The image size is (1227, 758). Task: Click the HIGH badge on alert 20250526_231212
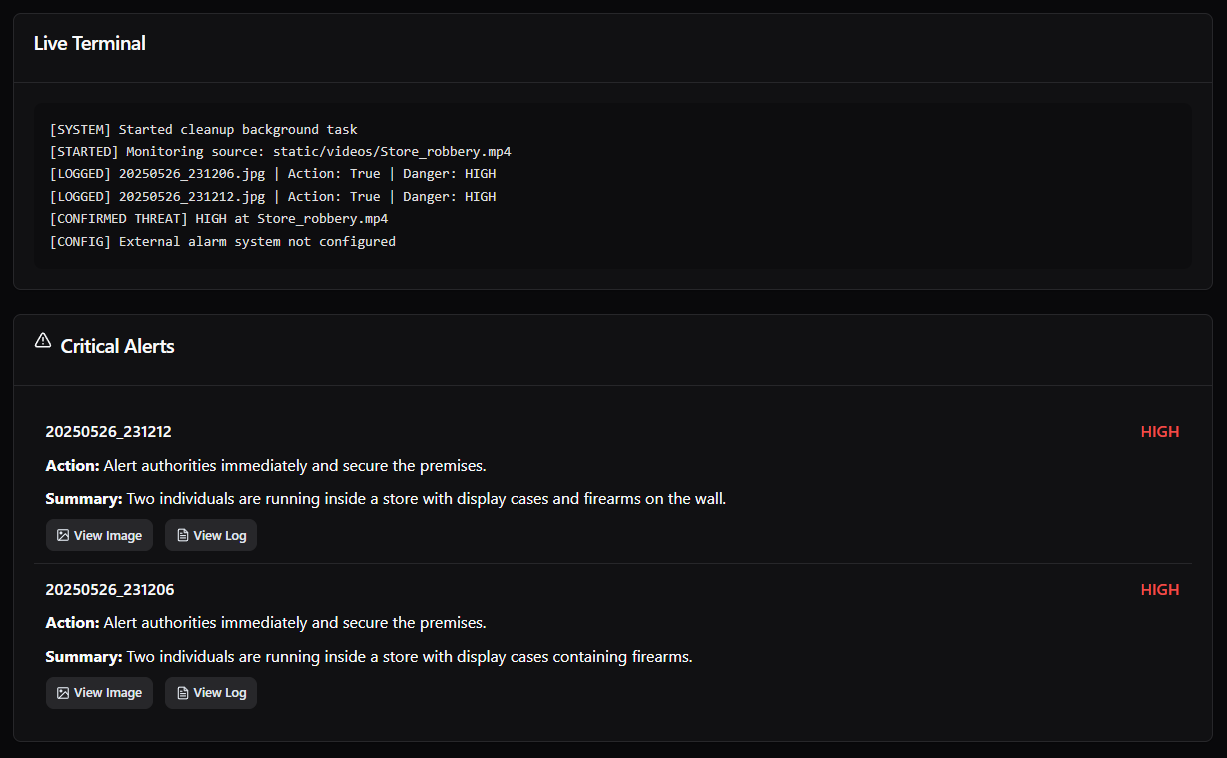[x=1160, y=432]
